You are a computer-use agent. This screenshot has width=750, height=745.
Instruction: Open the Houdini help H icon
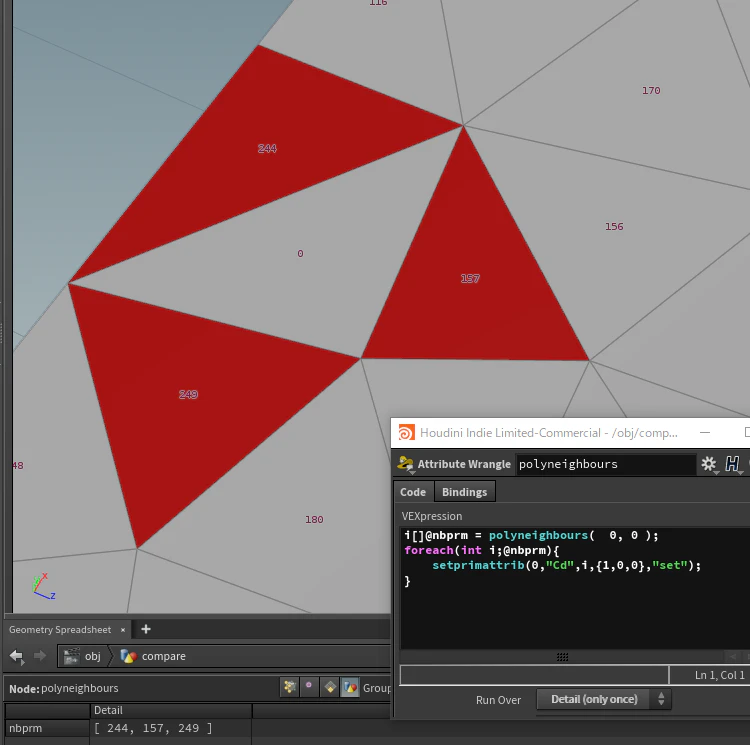732,463
